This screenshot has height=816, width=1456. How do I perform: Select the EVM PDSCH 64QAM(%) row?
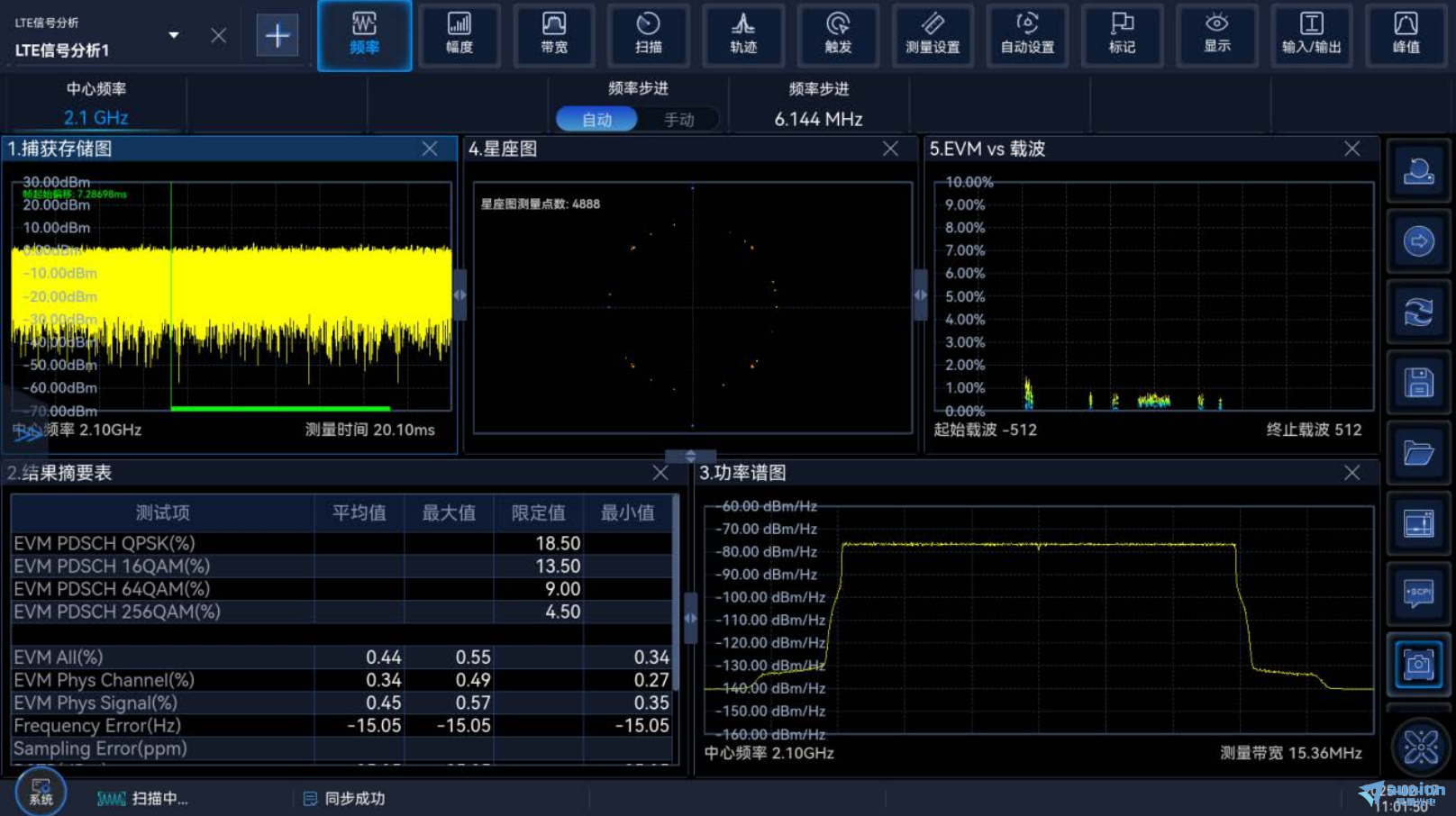[x=341, y=588]
